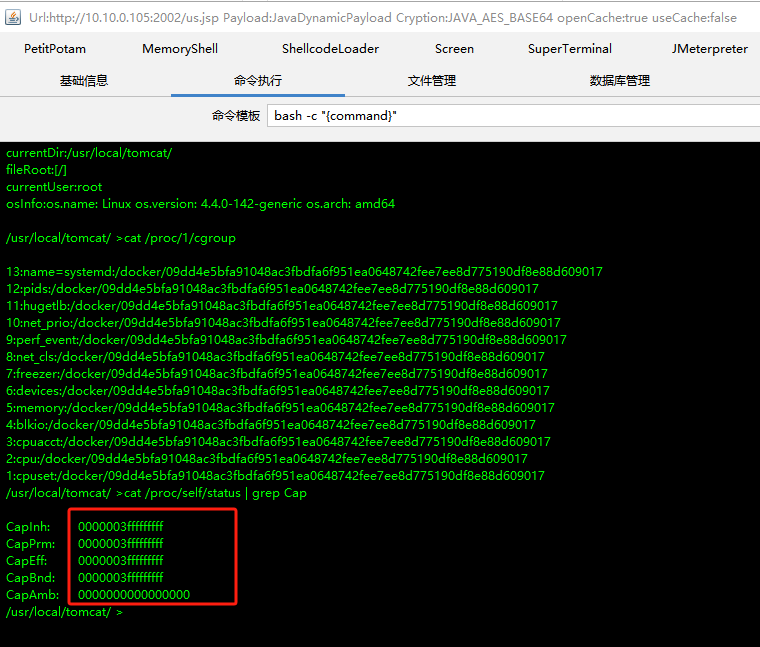Click the 命令模板 label

tap(236, 116)
